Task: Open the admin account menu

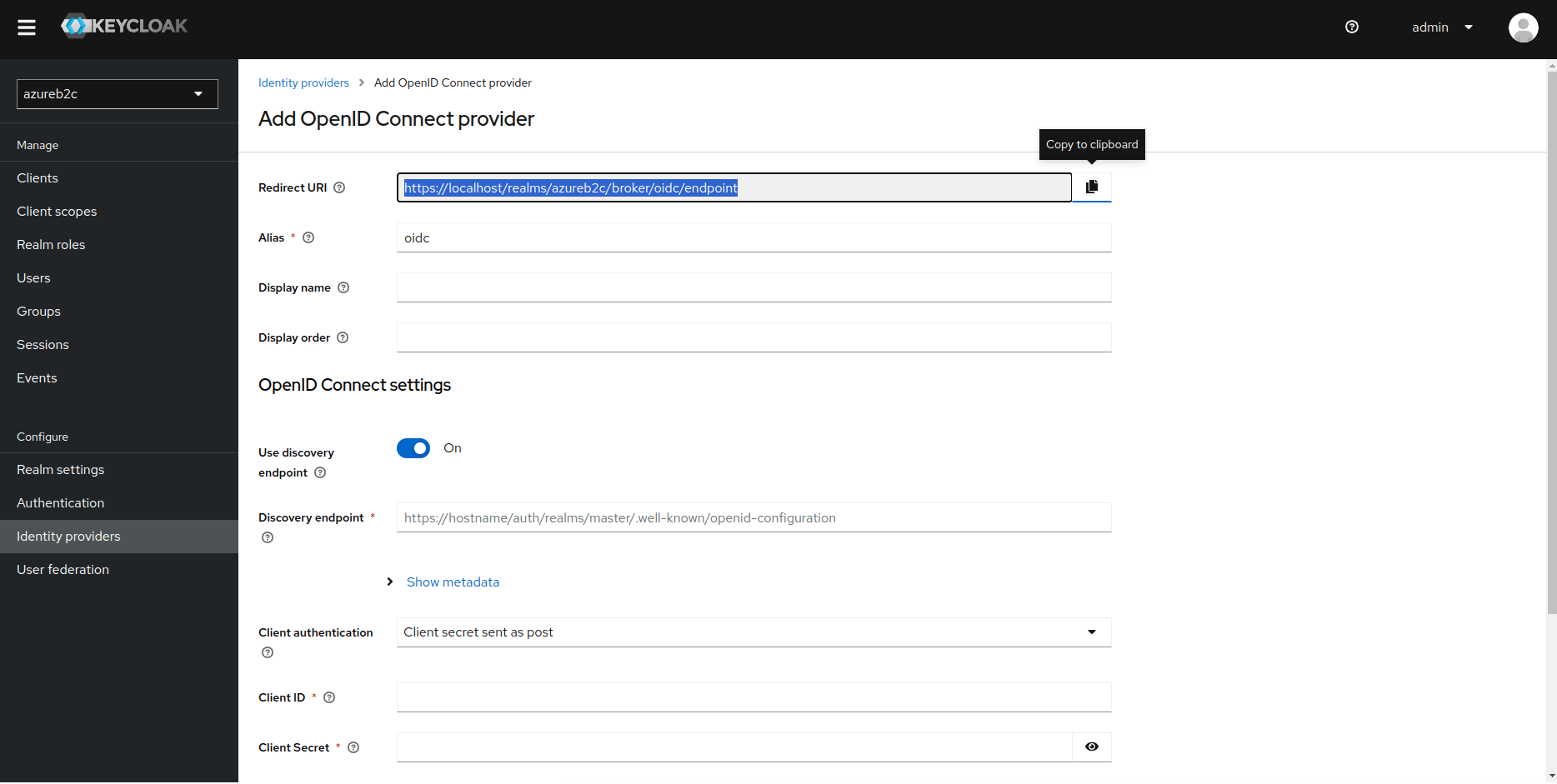Action: (x=1443, y=27)
